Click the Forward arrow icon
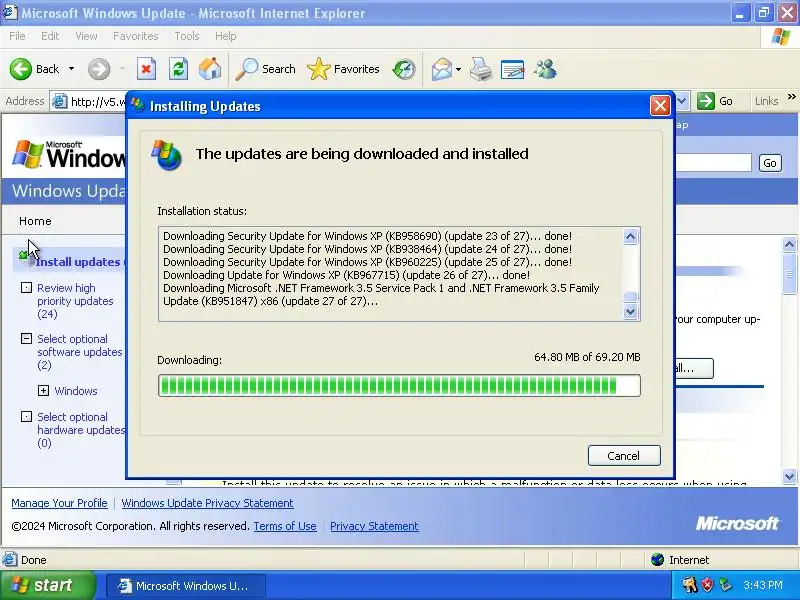800x600 pixels. (x=98, y=69)
